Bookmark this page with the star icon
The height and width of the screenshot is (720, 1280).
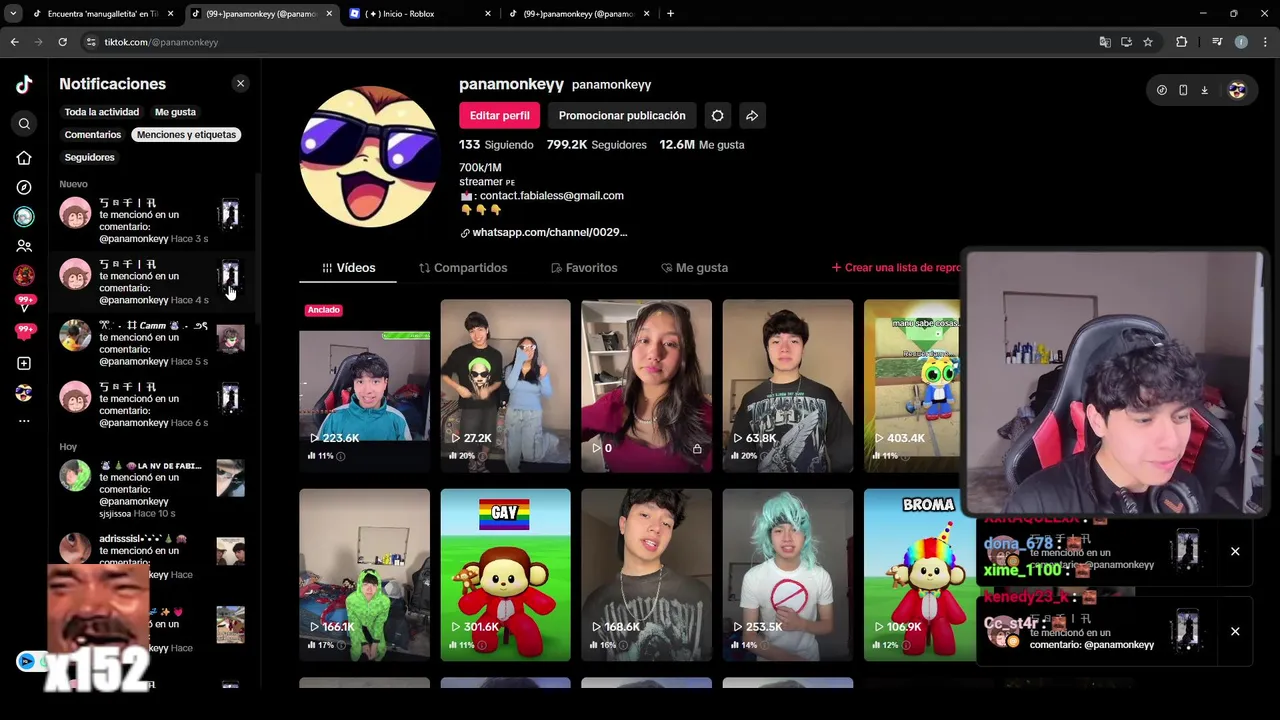[1148, 42]
